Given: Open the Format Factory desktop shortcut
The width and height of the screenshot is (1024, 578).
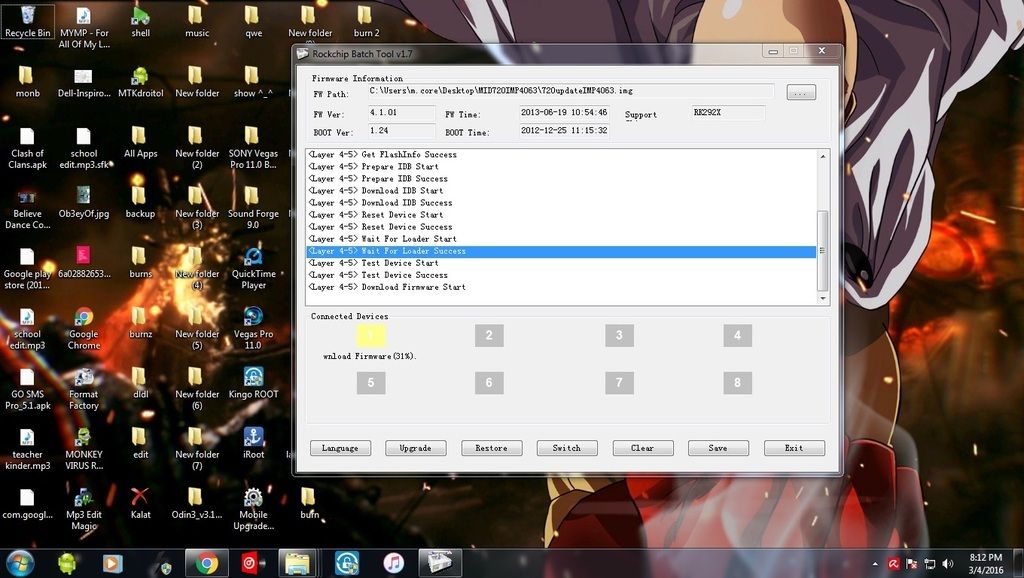Looking at the screenshot, I should click(x=84, y=389).
